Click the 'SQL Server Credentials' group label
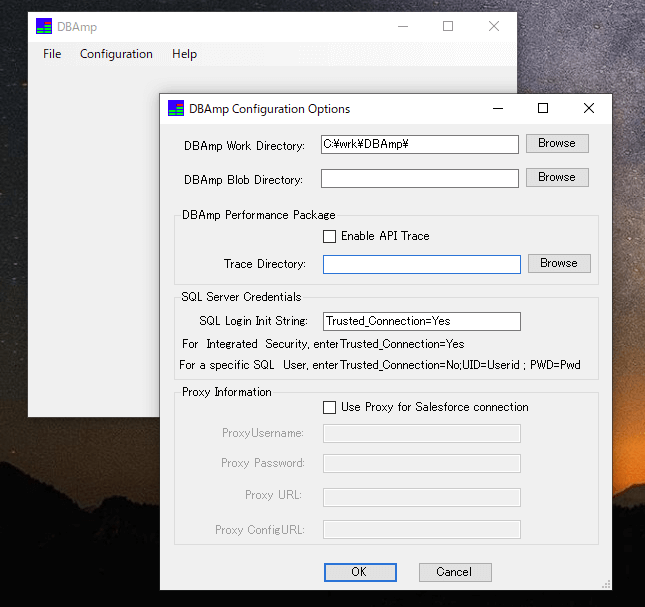 241,297
